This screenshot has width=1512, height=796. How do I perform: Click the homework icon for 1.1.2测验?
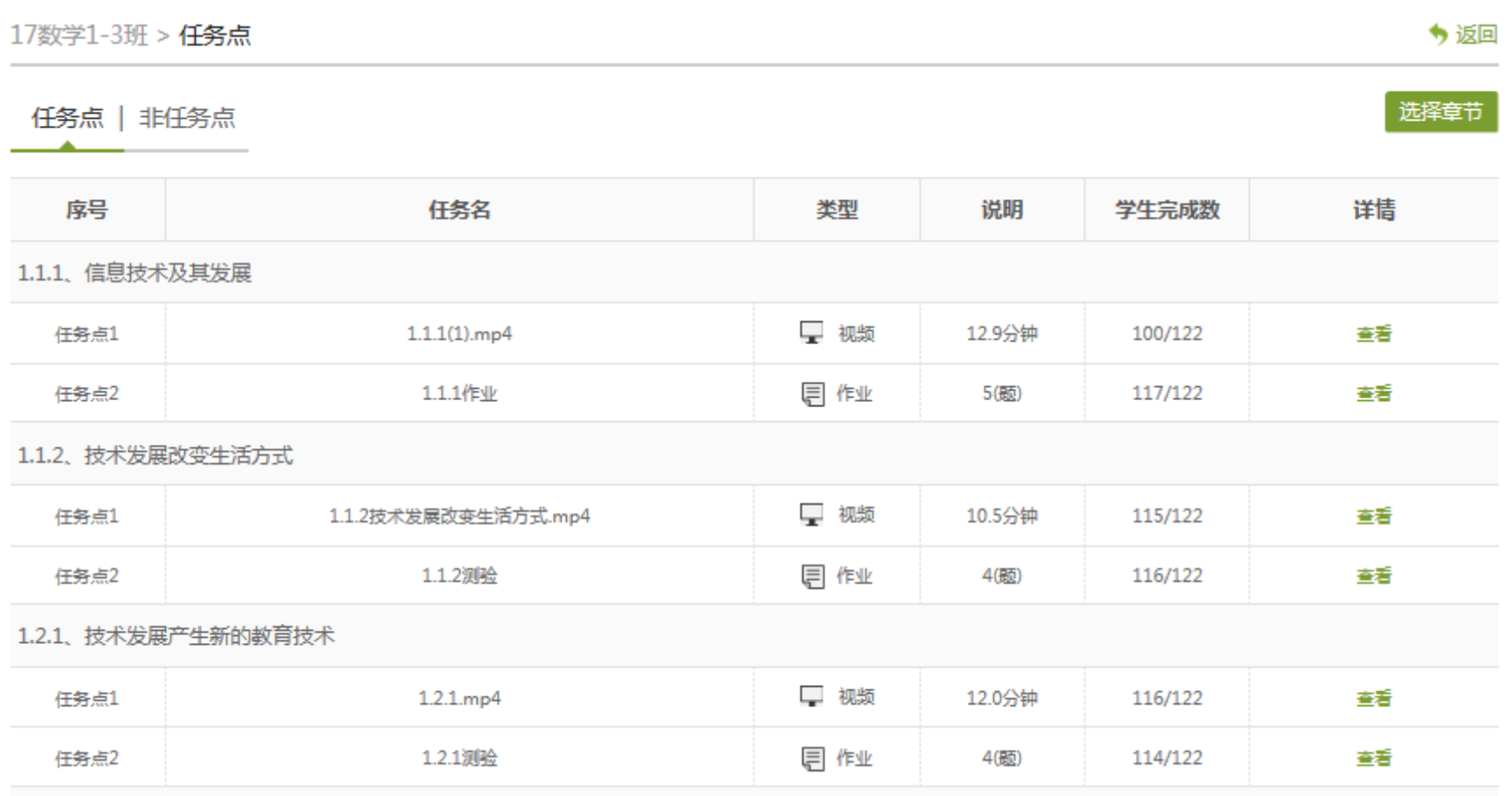(x=812, y=576)
